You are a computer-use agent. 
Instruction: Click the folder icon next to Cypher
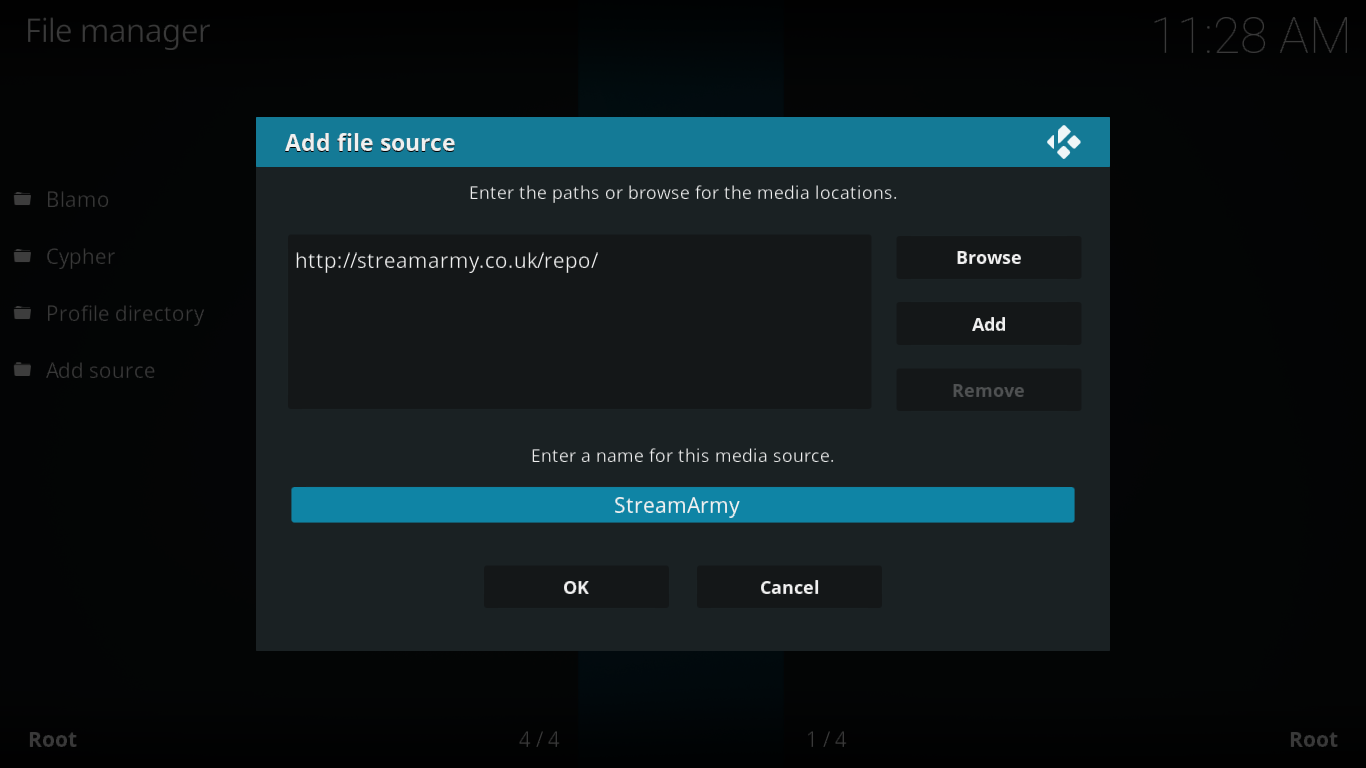pos(21,256)
